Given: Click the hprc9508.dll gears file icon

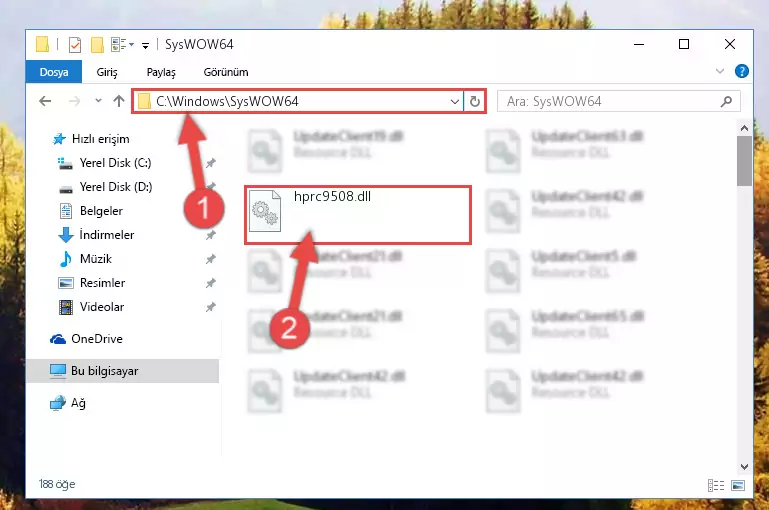Looking at the screenshot, I should click(x=265, y=211).
